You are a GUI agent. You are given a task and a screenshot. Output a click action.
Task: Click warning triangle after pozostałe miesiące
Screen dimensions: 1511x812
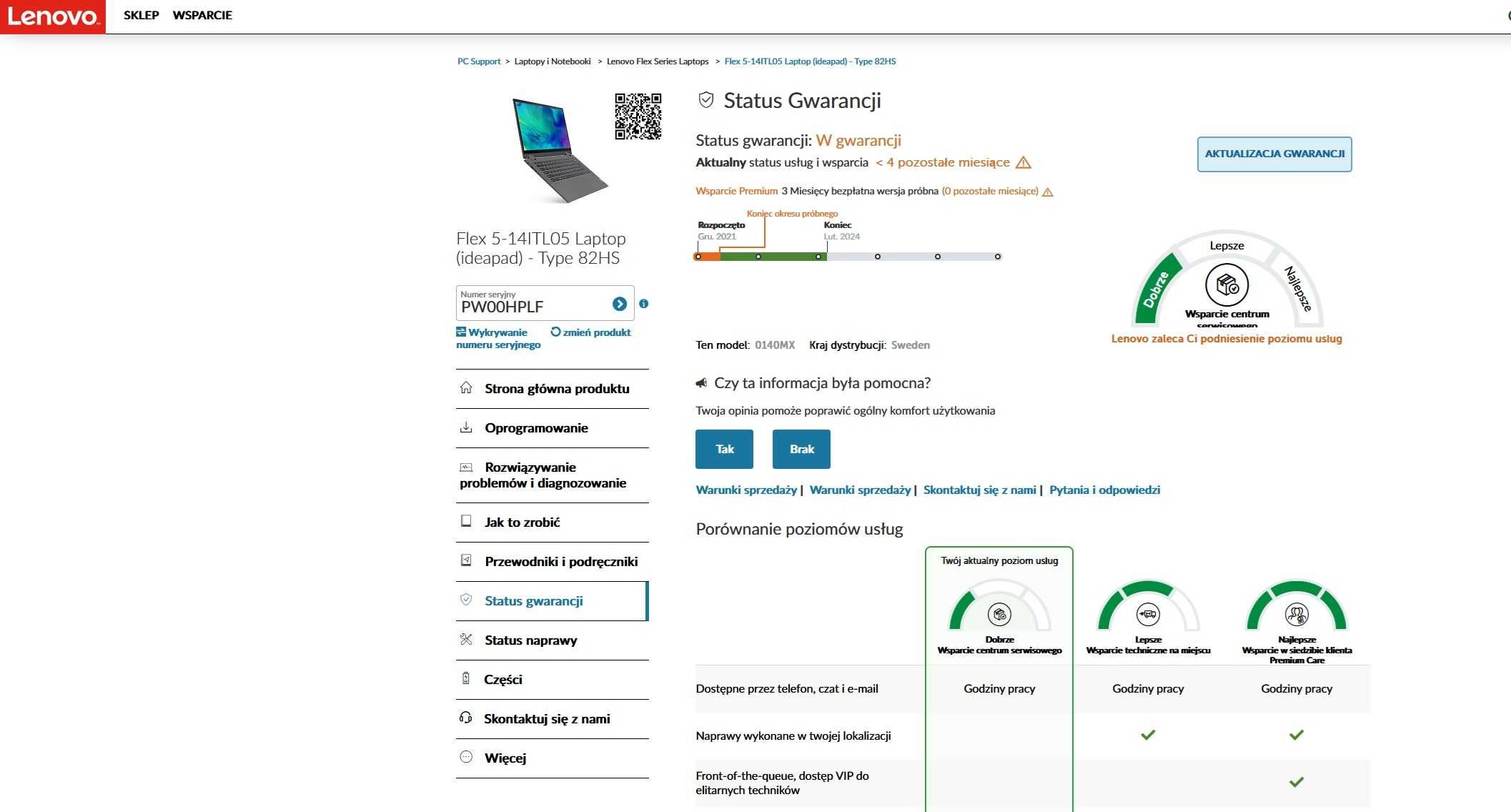pos(1024,162)
